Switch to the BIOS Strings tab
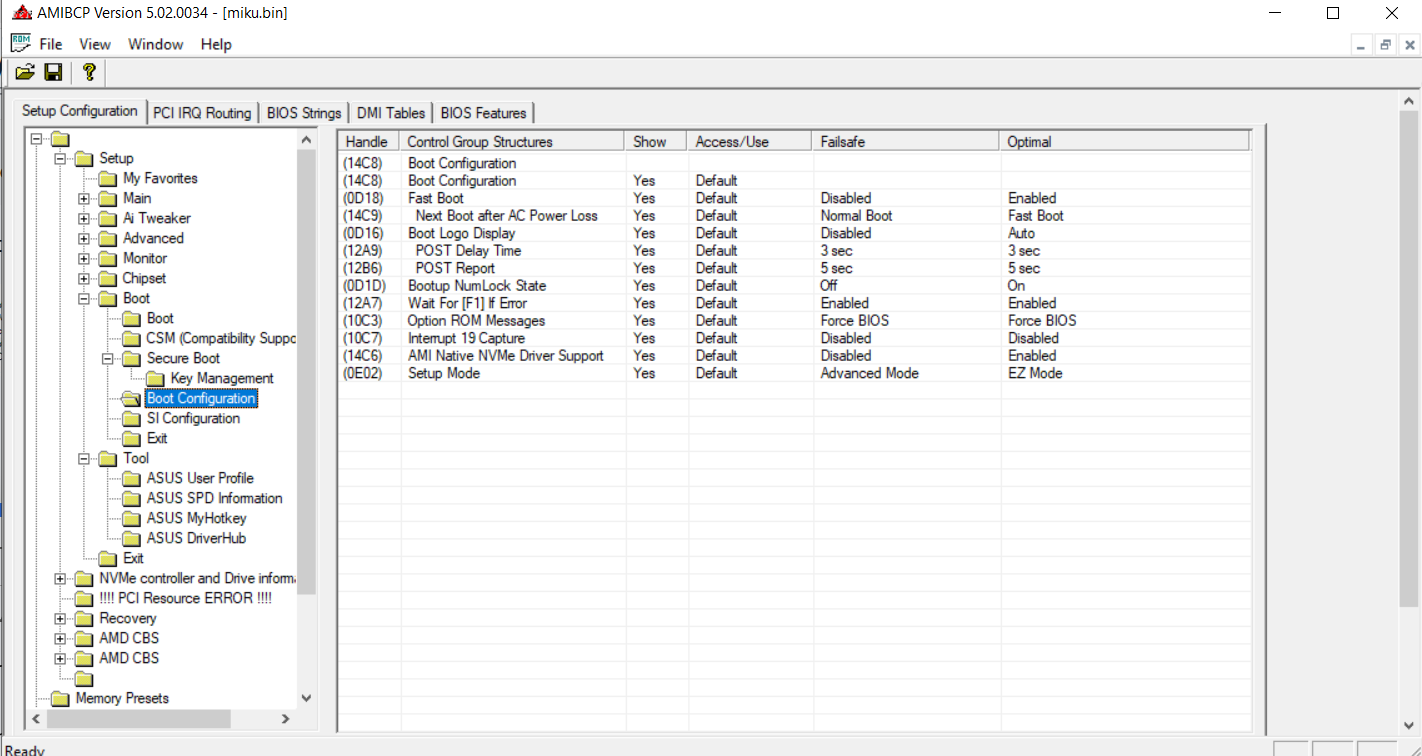The height and width of the screenshot is (756, 1422). click(x=304, y=113)
